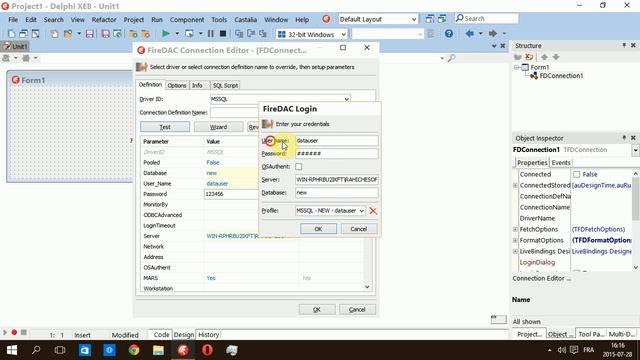Click the Save desktop layout icon

pos(430,19)
